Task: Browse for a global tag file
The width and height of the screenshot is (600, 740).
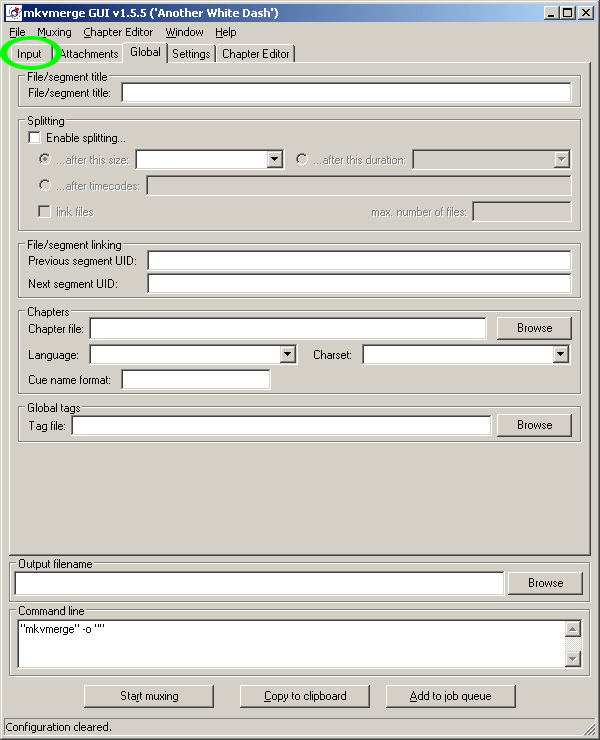Action: tap(534, 425)
